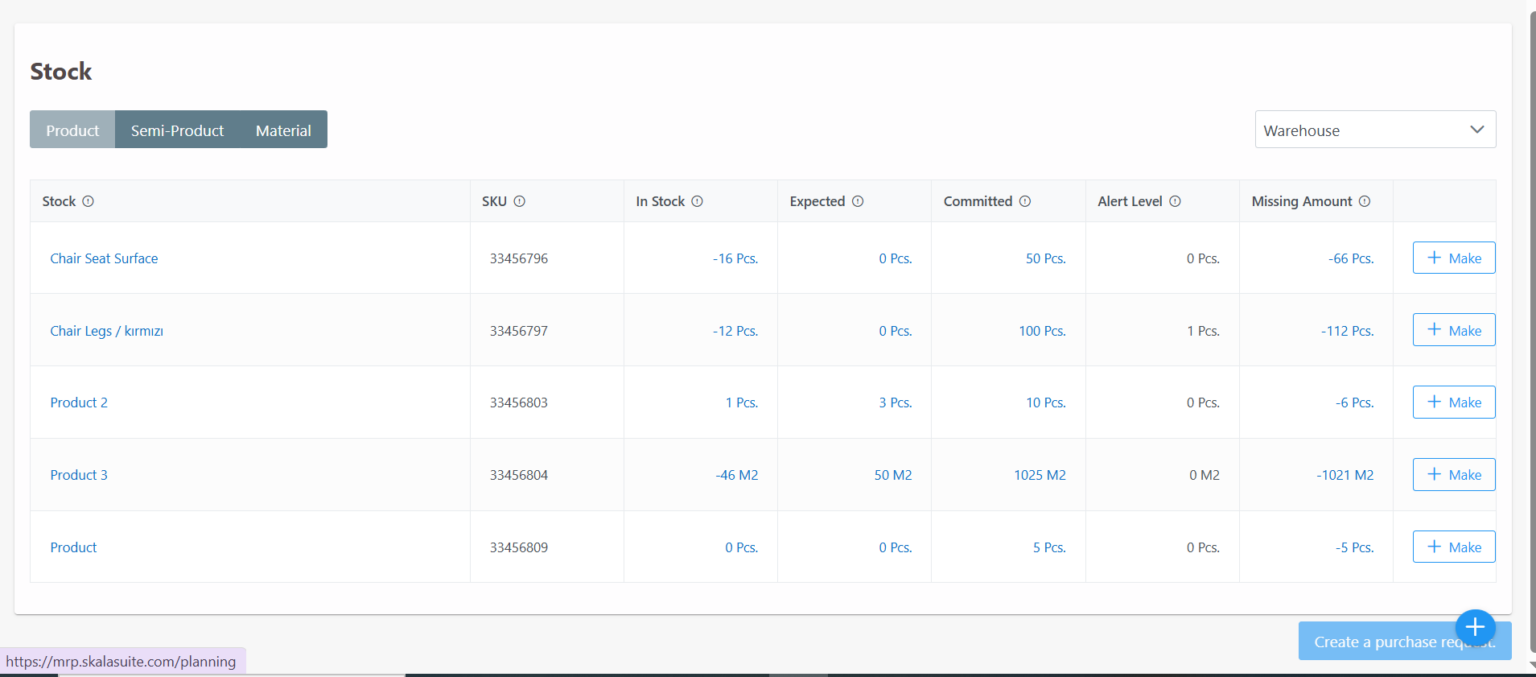Click Make for Product 3
The image size is (1536, 677).
point(1453,474)
